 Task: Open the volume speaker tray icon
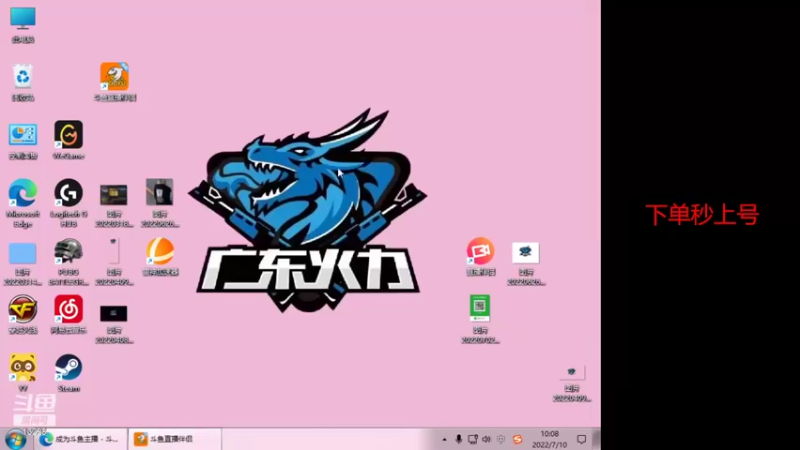(x=486, y=439)
